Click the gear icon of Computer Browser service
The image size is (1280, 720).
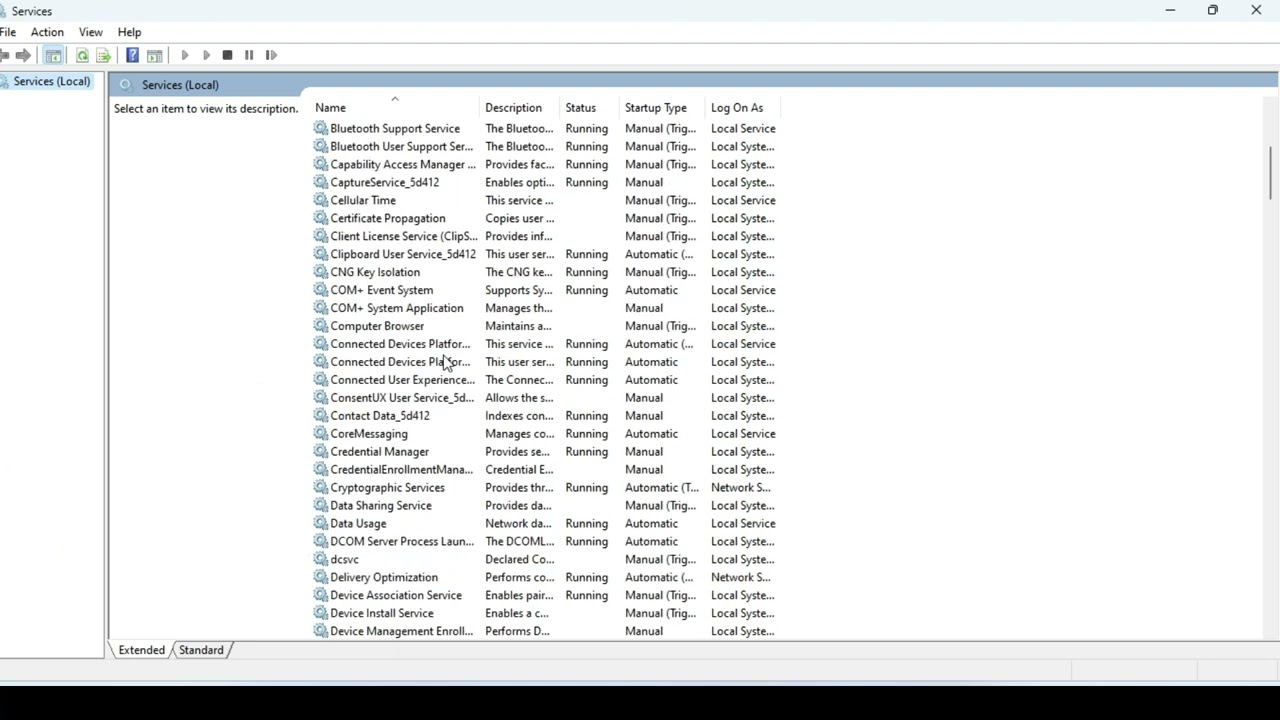[320, 326]
